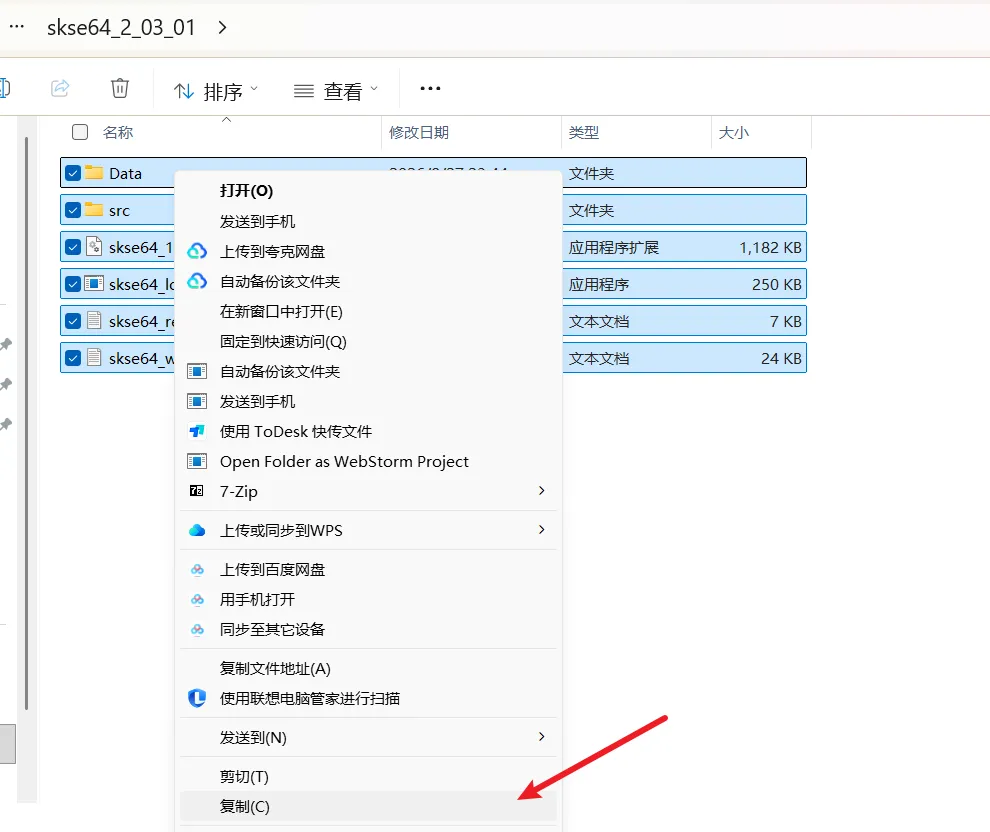This screenshot has width=990, height=832.
Task: Choose 剪切(T) from the context menu
Action: (368, 776)
